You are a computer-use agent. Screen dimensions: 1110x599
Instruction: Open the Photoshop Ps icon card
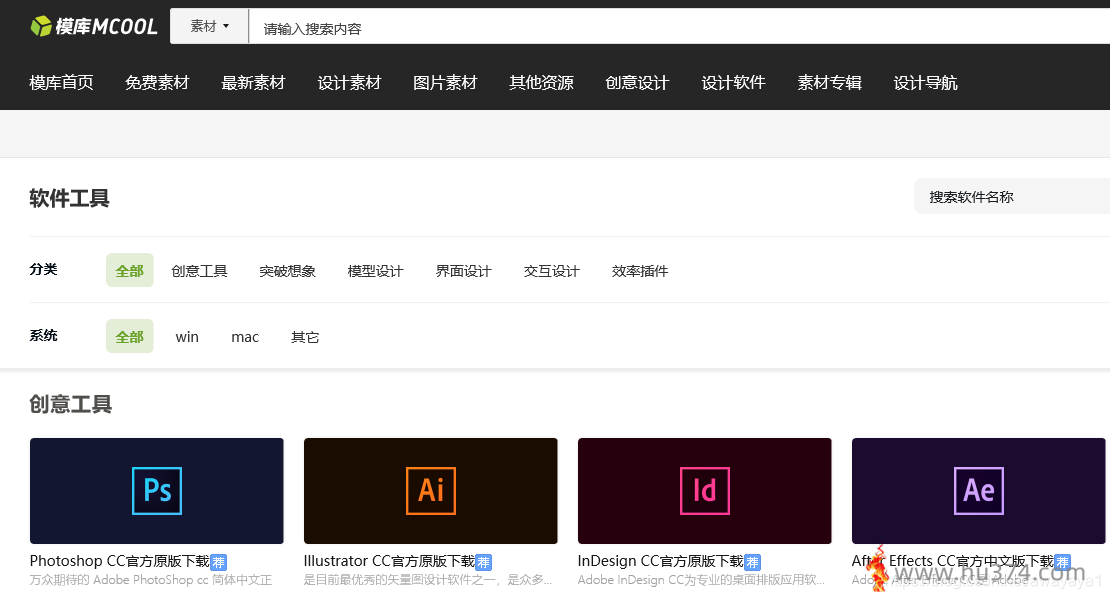click(156, 491)
